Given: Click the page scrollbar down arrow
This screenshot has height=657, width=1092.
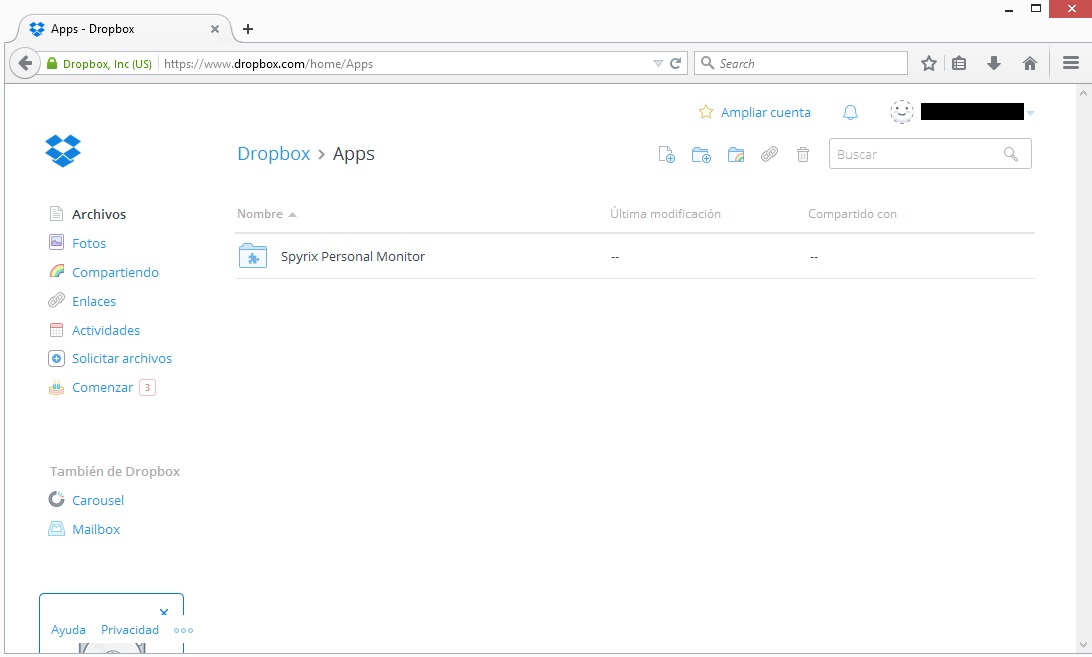Looking at the screenshot, I should point(1083,645).
